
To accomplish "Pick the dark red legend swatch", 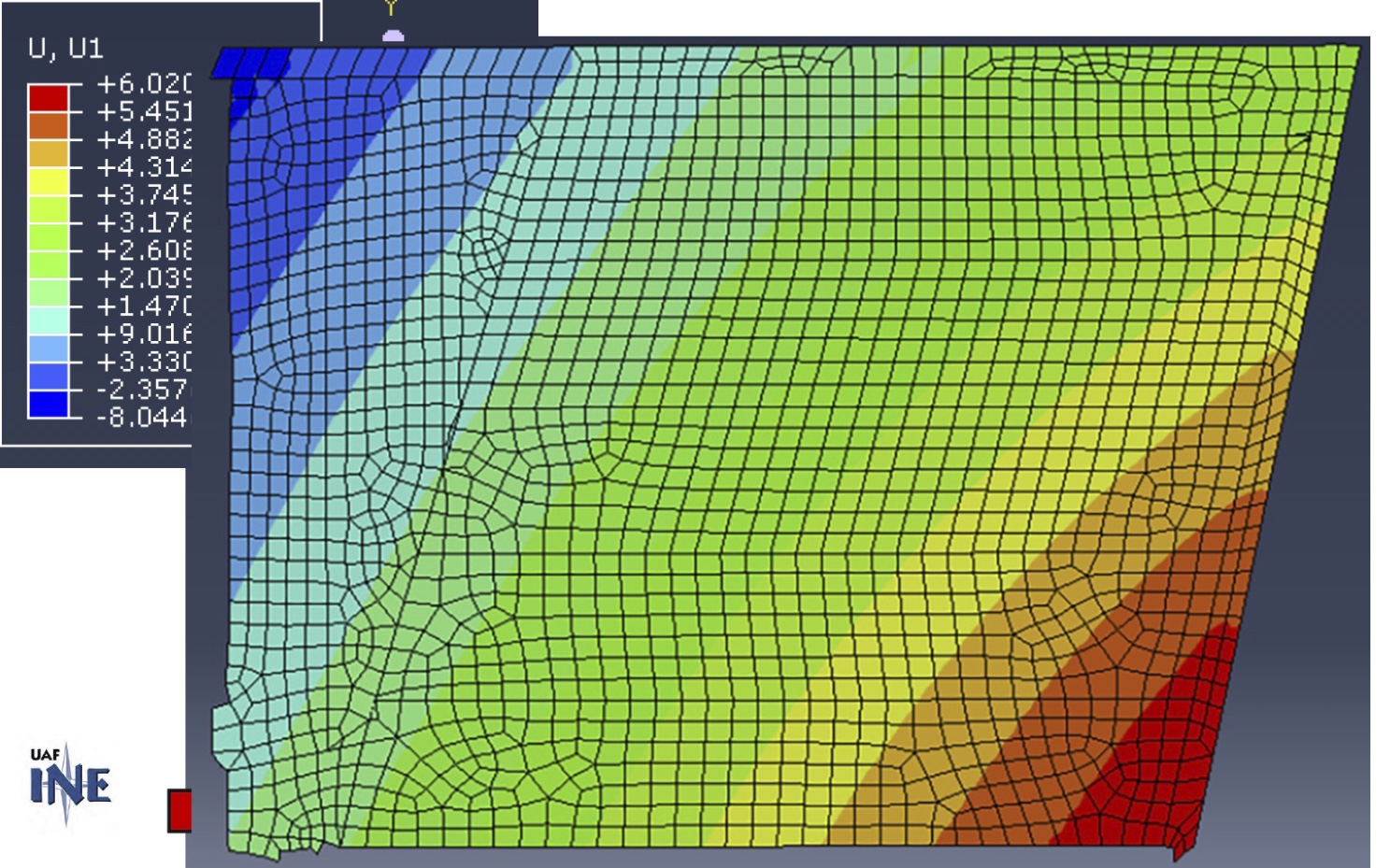I will point(48,98).
